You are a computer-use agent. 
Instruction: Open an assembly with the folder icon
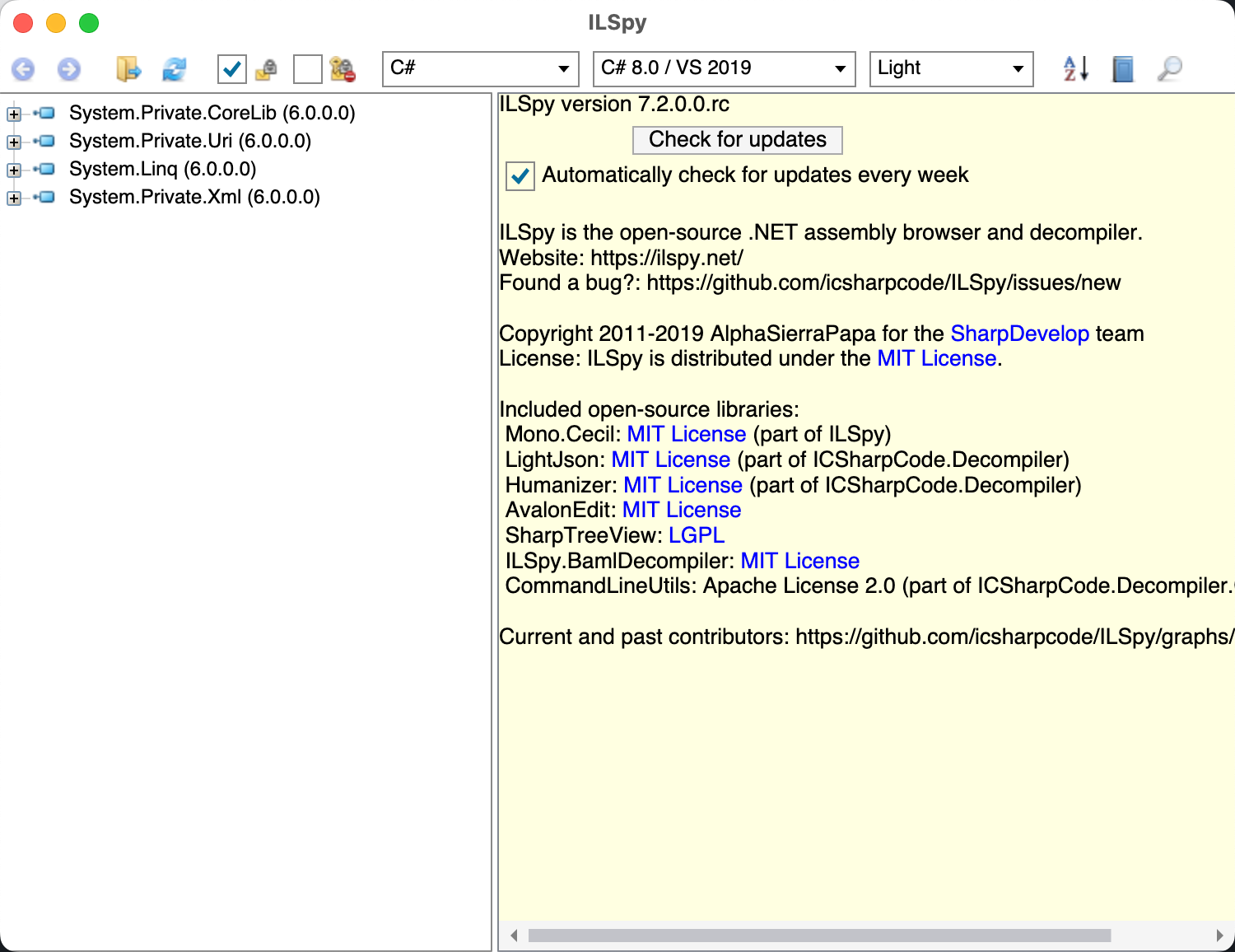point(128,69)
